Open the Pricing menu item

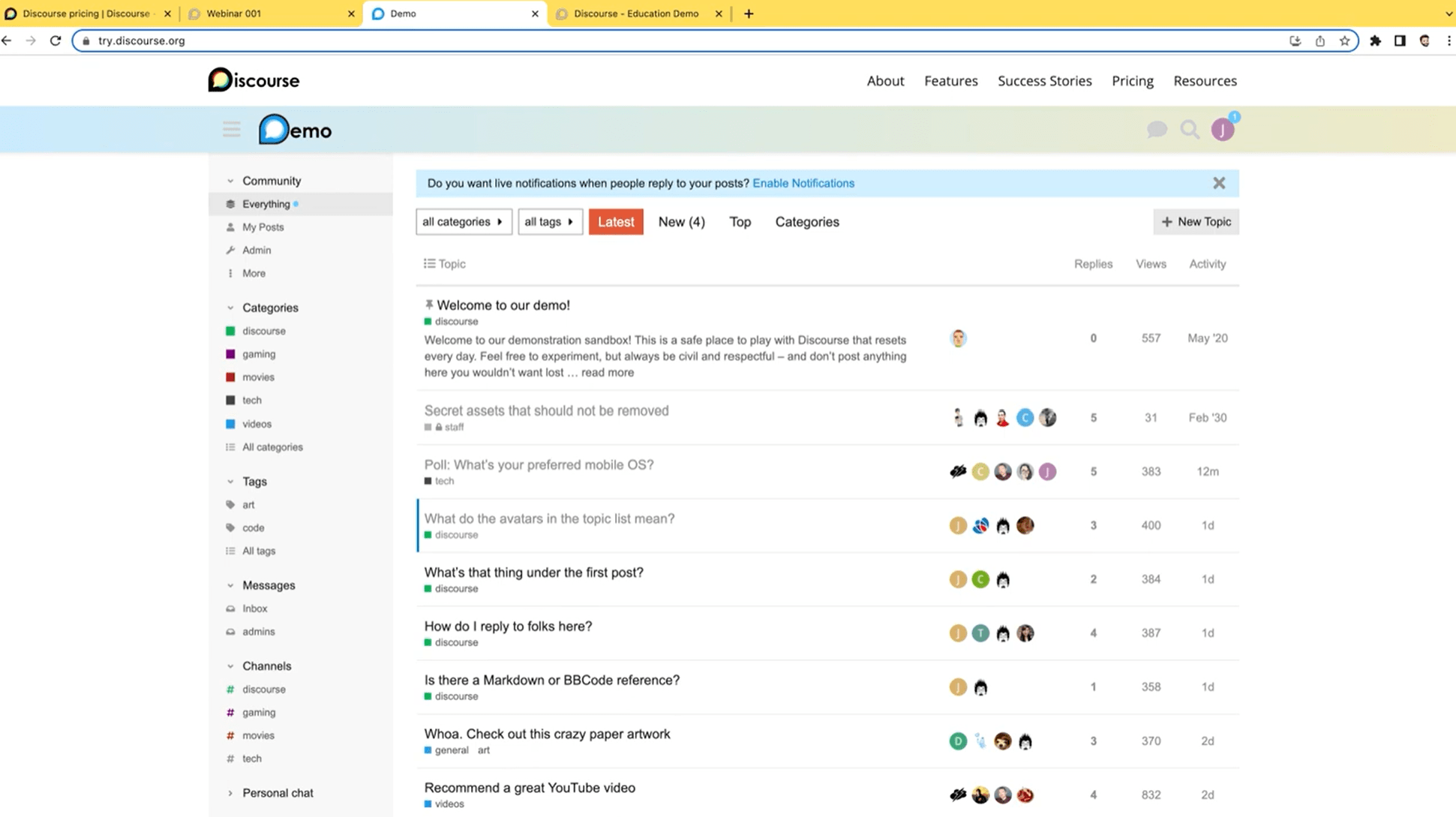coord(1132,80)
